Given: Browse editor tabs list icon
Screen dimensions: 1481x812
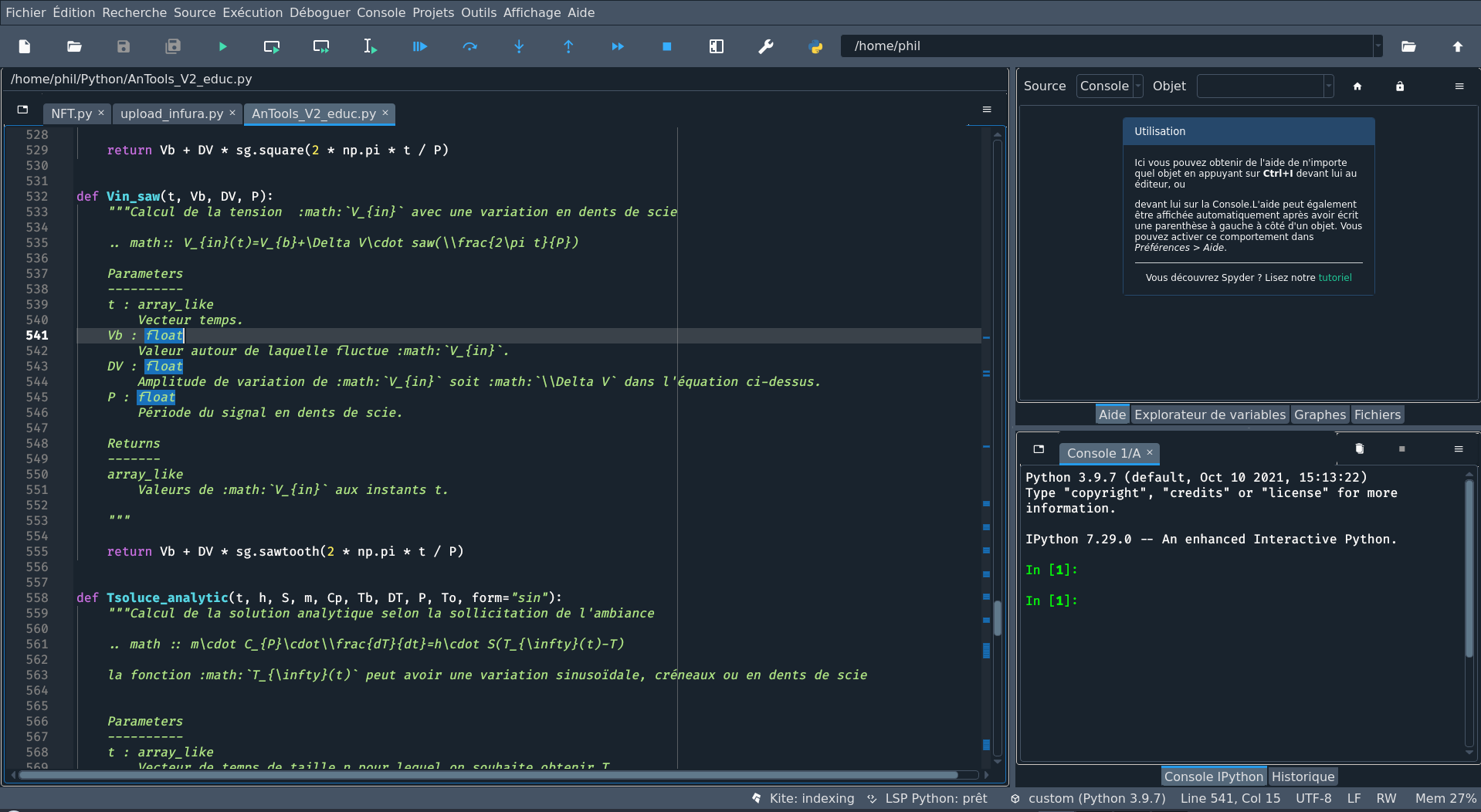Looking at the screenshot, I should click(x=22, y=110).
